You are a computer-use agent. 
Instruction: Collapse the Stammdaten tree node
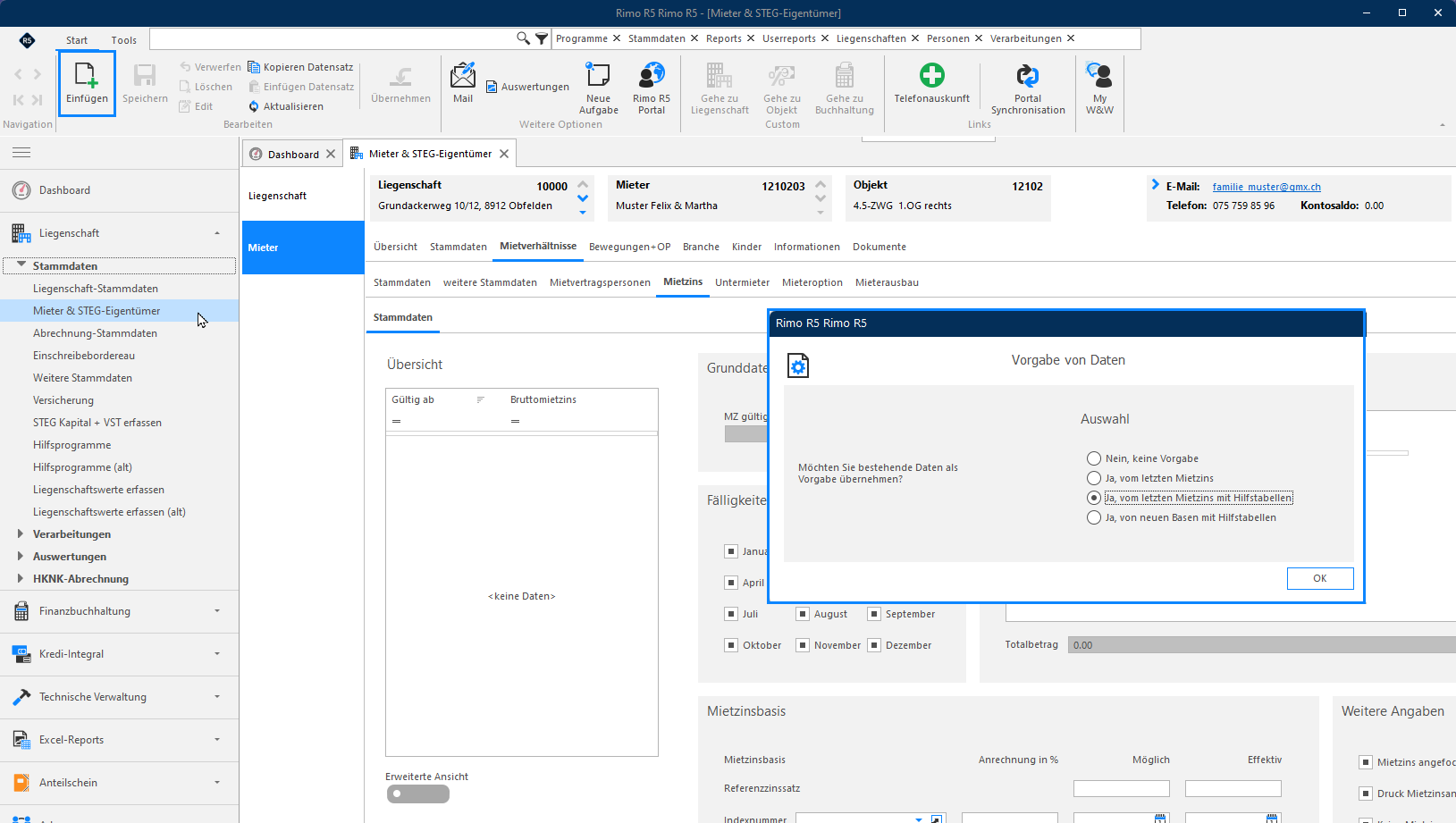[21, 265]
